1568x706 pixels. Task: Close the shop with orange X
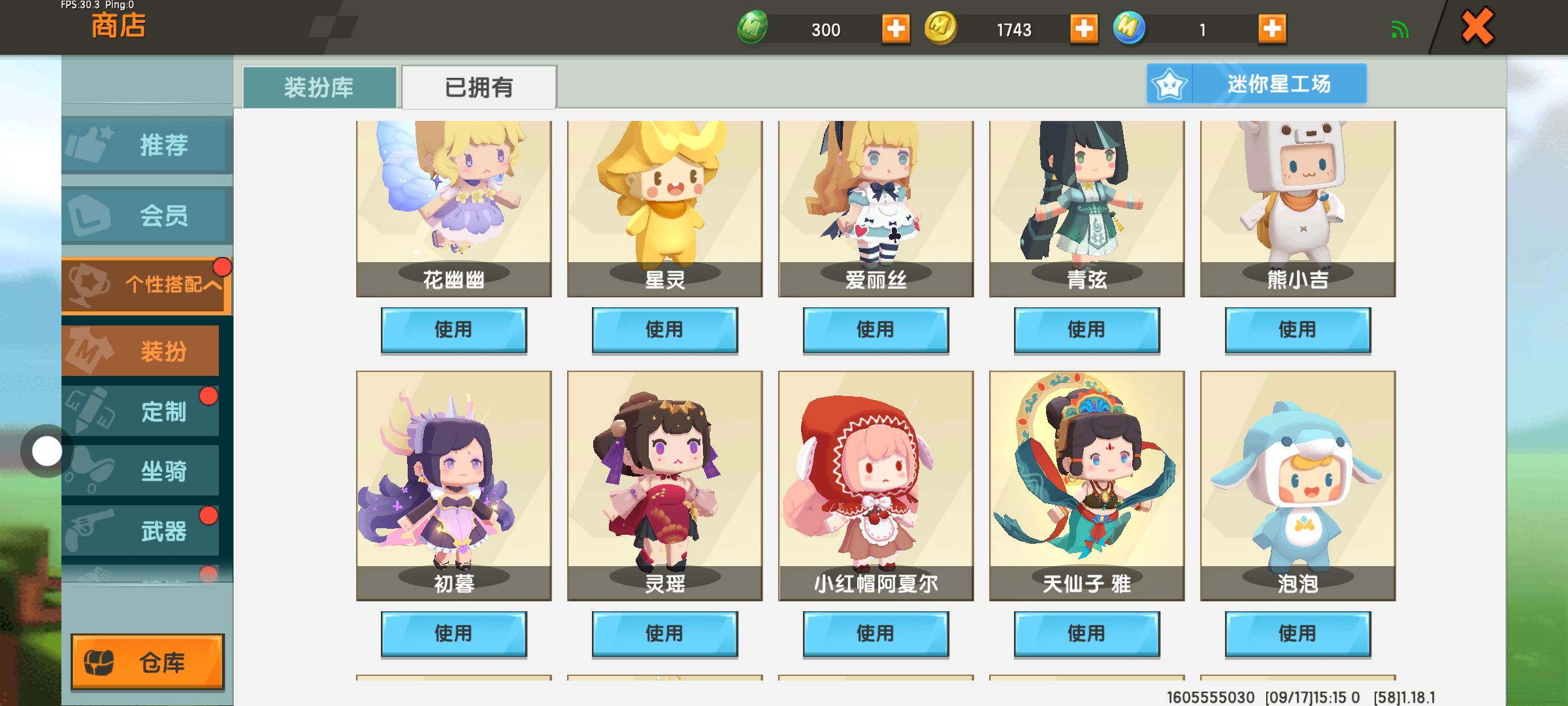tap(1477, 27)
